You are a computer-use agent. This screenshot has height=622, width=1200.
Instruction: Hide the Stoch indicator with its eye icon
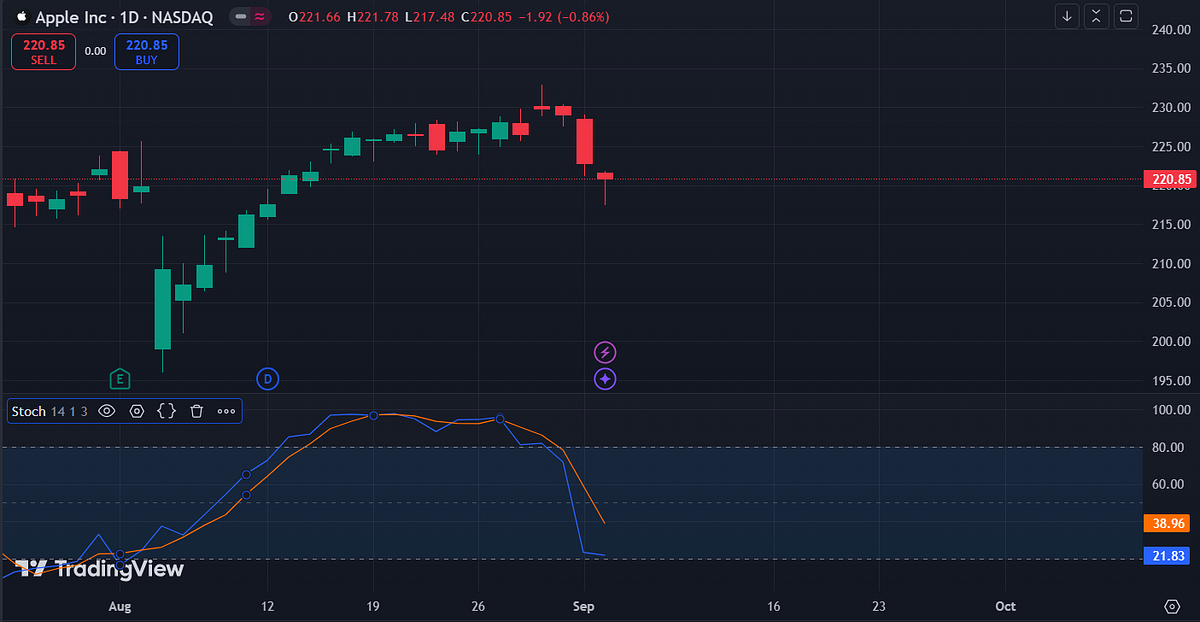coord(106,411)
